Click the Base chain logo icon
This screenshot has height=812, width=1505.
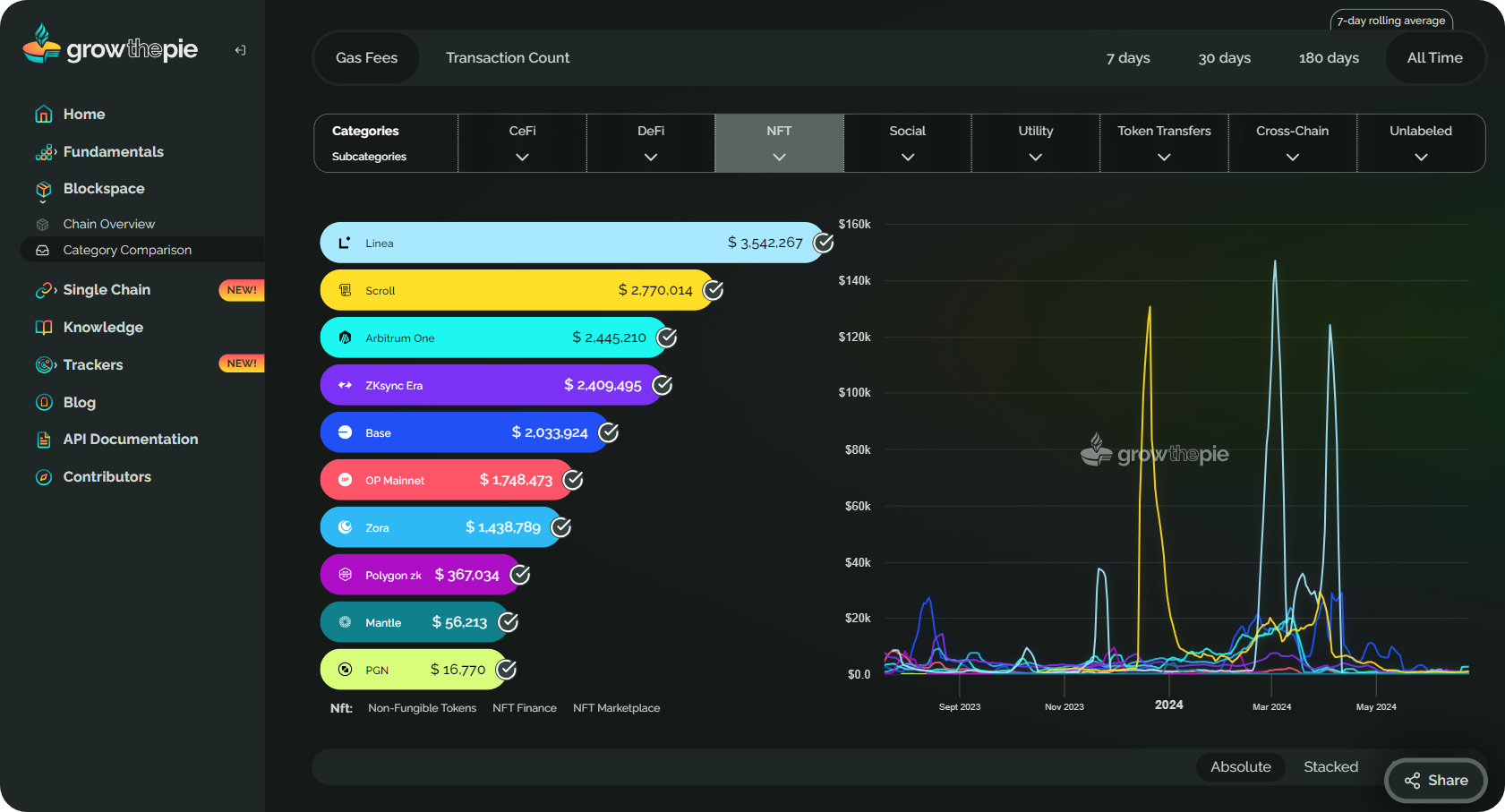tap(345, 432)
